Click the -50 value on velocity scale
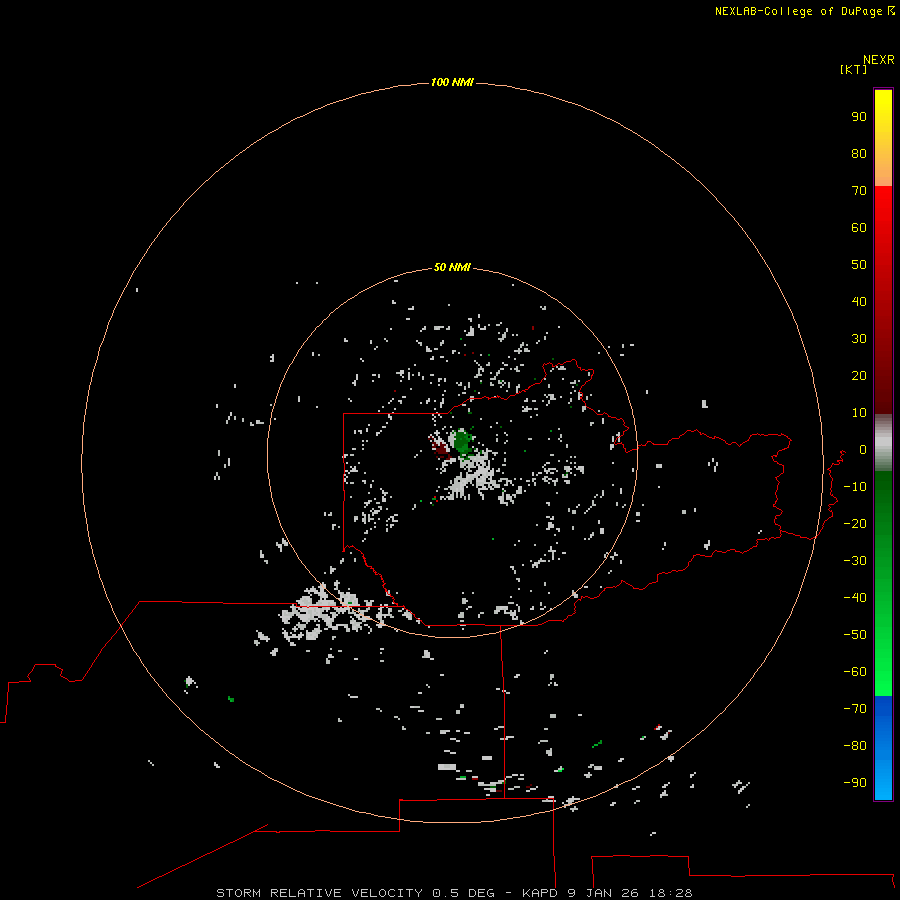 tap(855, 635)
